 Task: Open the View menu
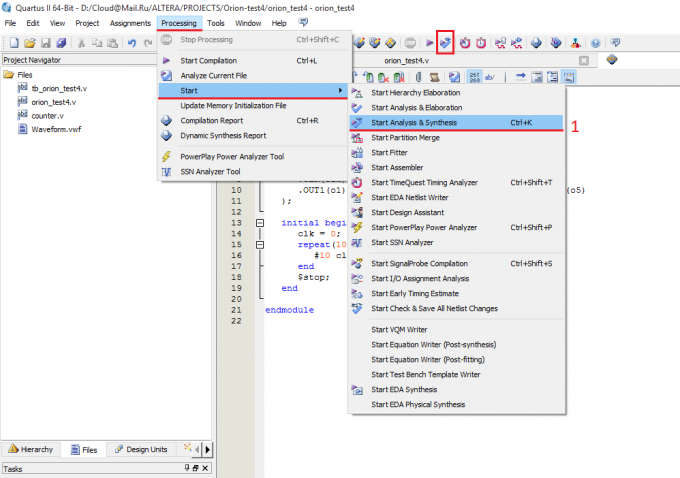[57, 23]
